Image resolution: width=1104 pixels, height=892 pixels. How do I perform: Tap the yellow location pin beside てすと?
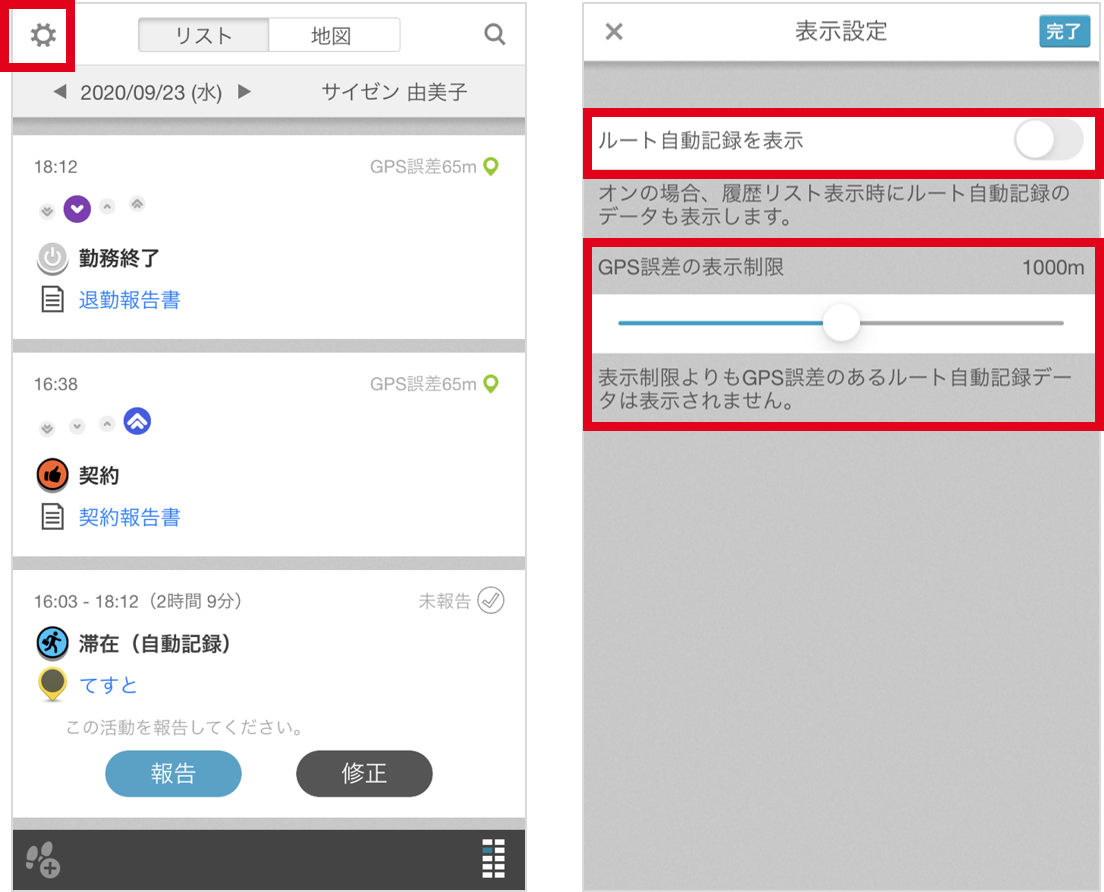(x=52, y=684)
